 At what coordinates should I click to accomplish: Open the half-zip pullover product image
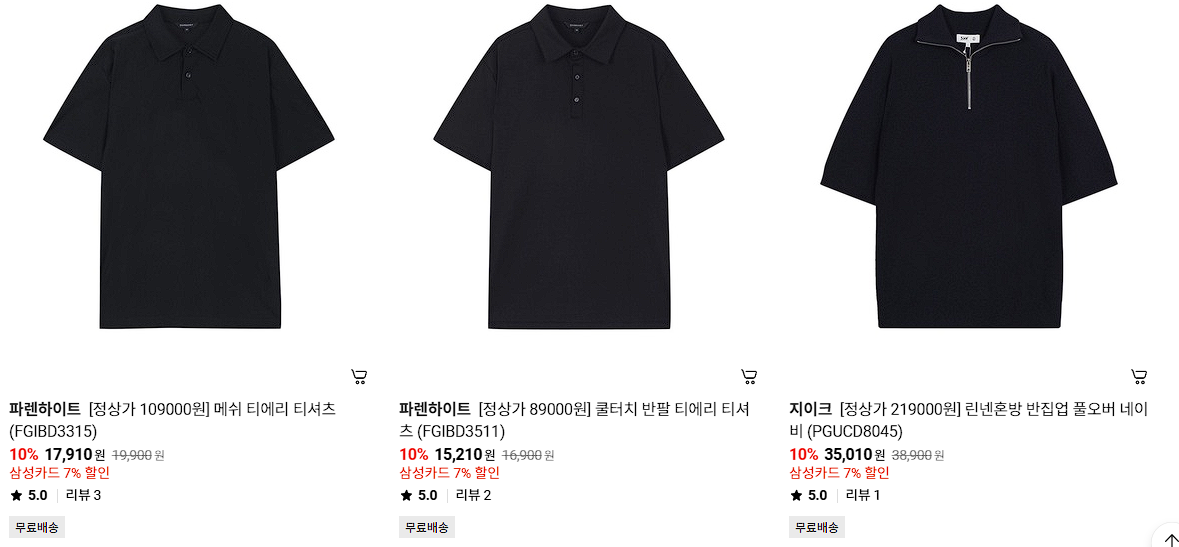click(968, 166)
